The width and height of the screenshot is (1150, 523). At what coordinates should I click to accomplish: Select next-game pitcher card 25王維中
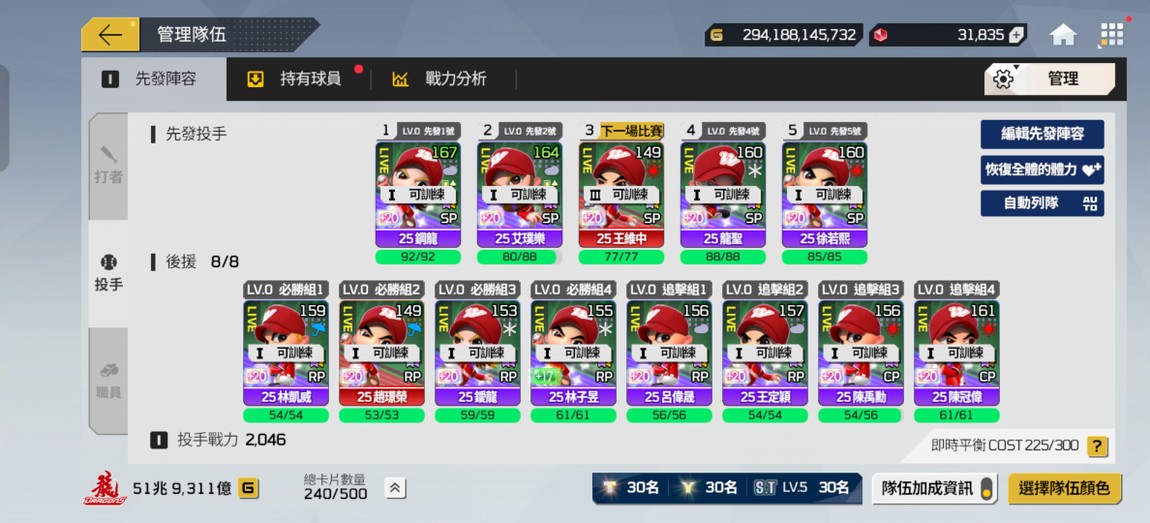pyautogui.click(x=621, y=194)
